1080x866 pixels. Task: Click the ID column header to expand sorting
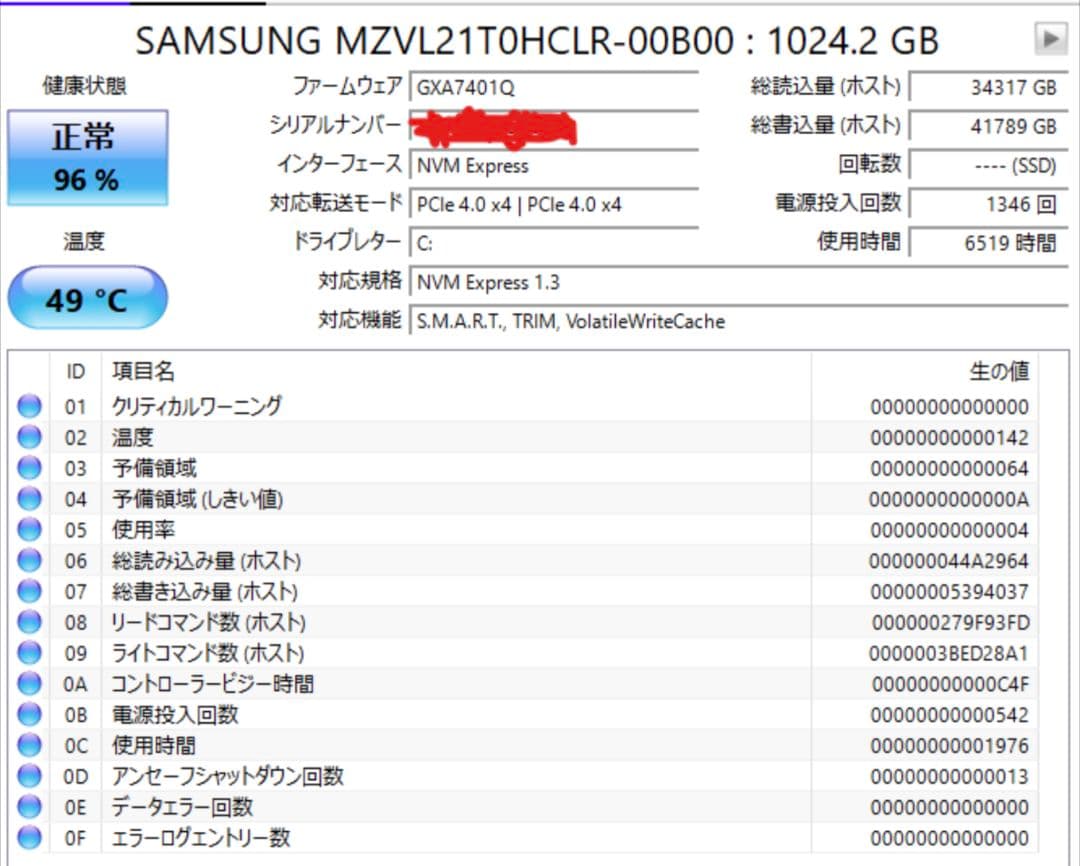pyautogui.click(x=75, y=372)
